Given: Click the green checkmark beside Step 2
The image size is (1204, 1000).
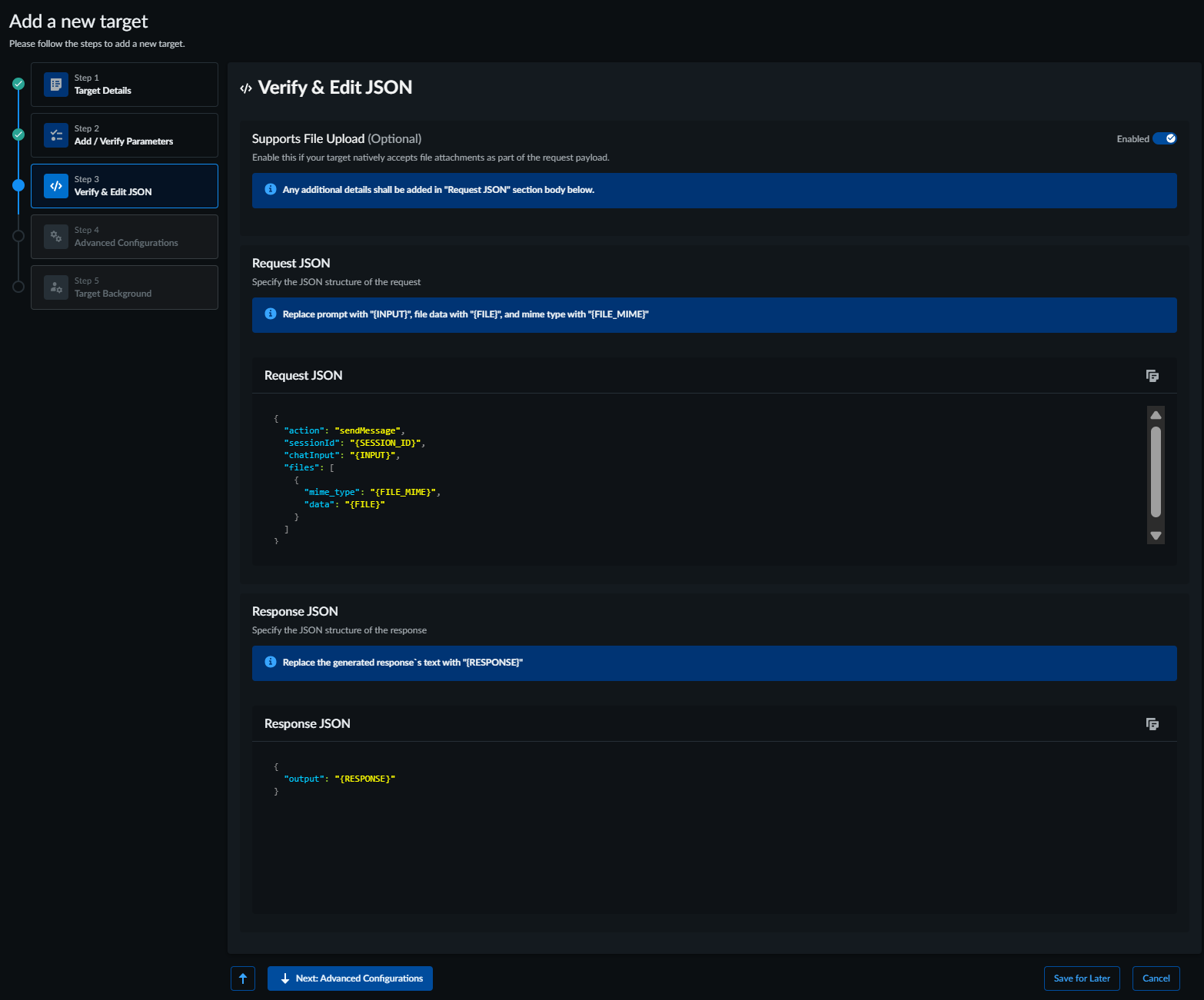Looking at the screenshot, I should 18,135.
